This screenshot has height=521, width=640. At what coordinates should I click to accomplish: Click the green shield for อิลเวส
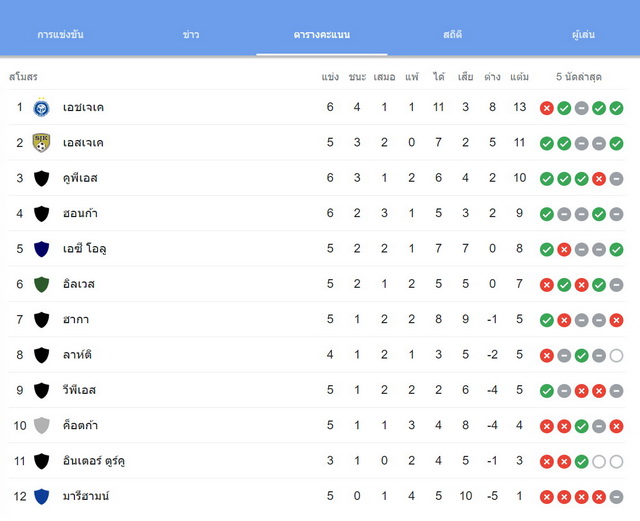click(x=41, y=285)
